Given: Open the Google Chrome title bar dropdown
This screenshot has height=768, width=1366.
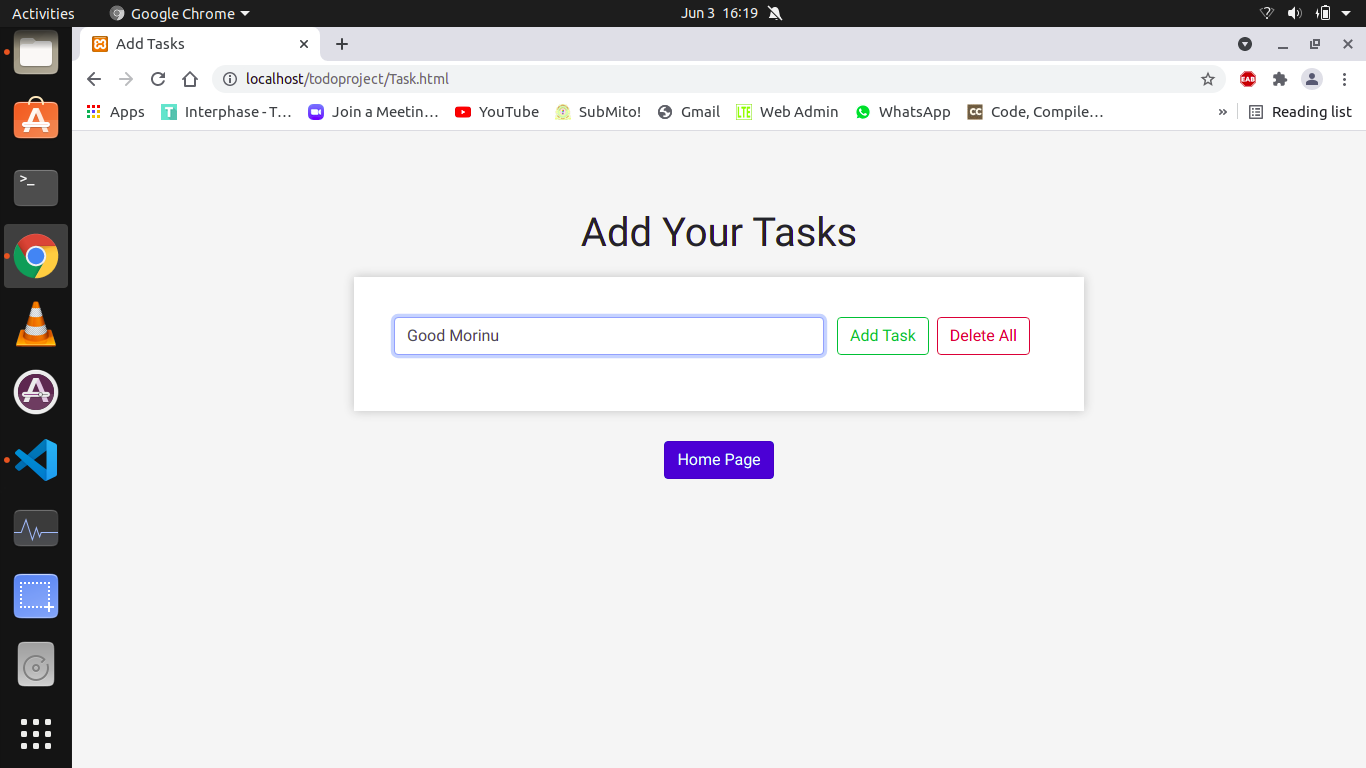Looking at the screenshot, I should [178, 13].
